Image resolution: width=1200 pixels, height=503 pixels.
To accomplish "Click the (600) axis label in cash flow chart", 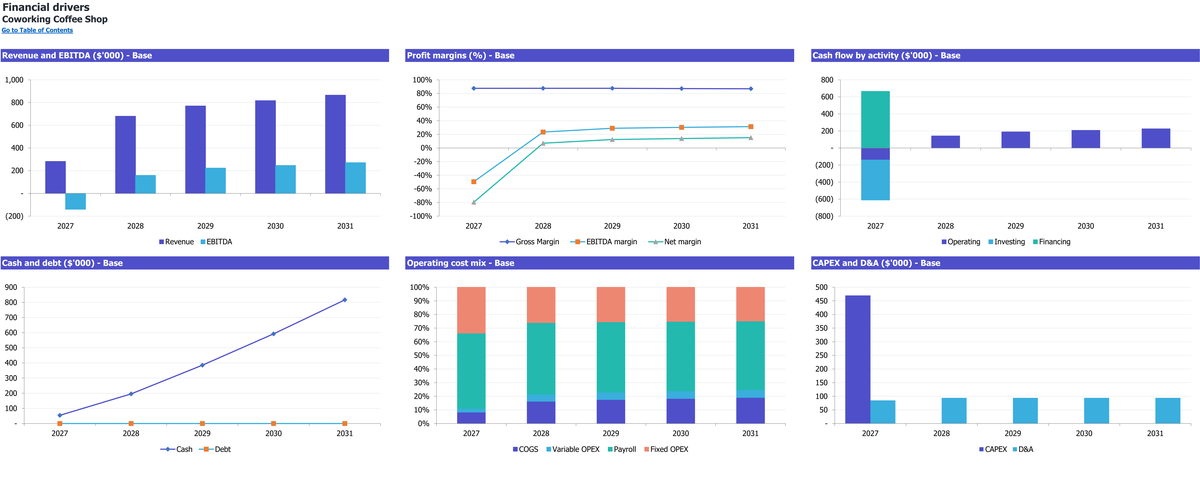I will pos(824,199).
